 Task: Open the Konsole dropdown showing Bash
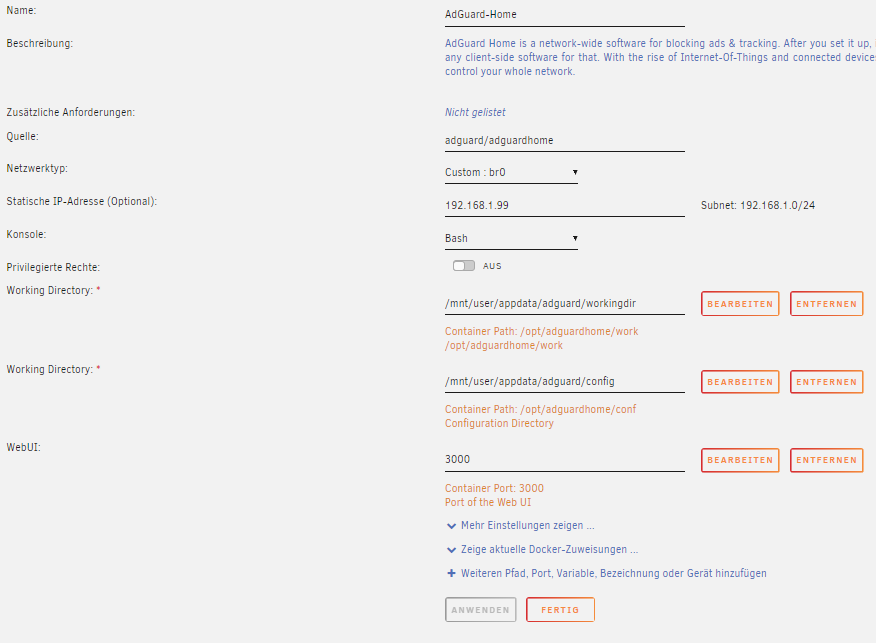[511, 239]
